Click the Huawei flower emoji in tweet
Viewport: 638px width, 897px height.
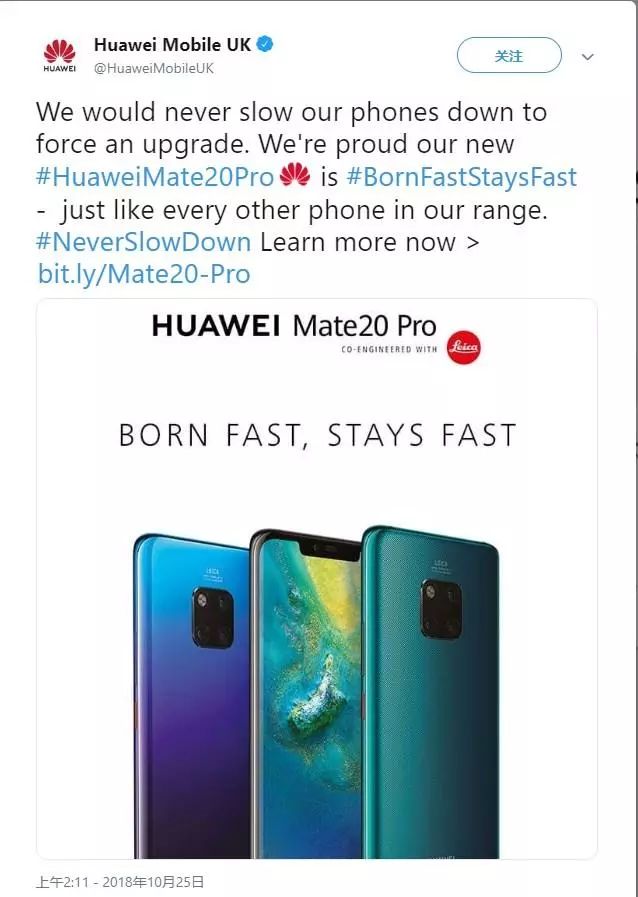pyautogui.click(x=295, y=175)
